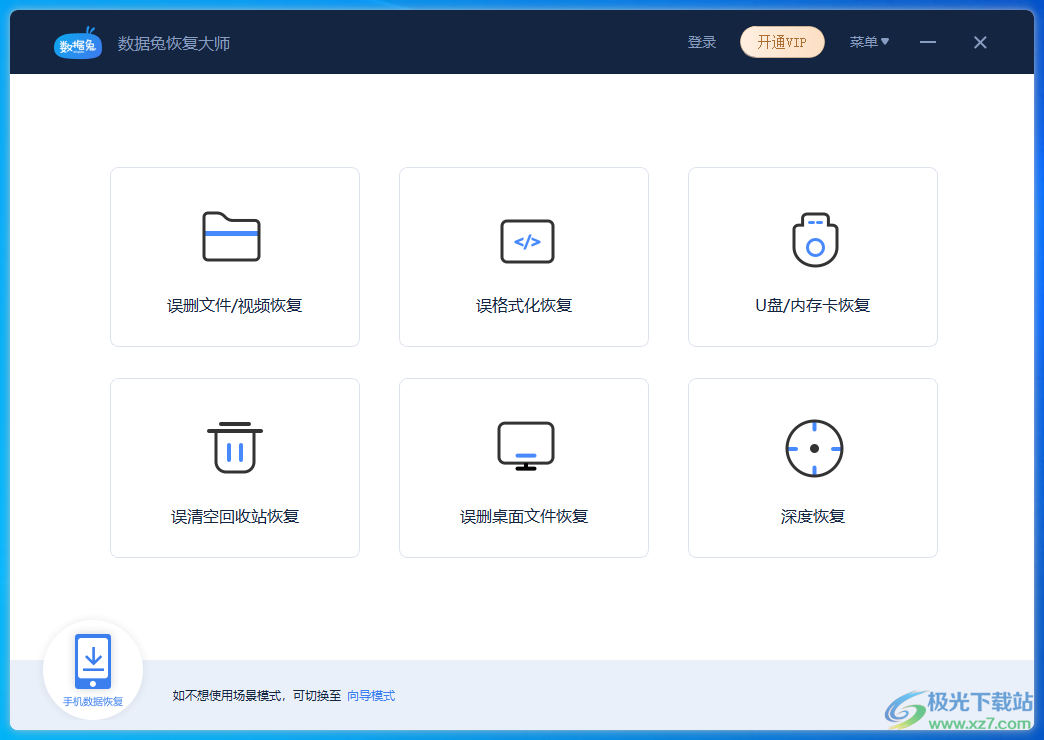This screenshot has width=1044, height=740.
Task: Click the U盘/内存卡恢复 USB drive icon
Action: coord(813,240)
